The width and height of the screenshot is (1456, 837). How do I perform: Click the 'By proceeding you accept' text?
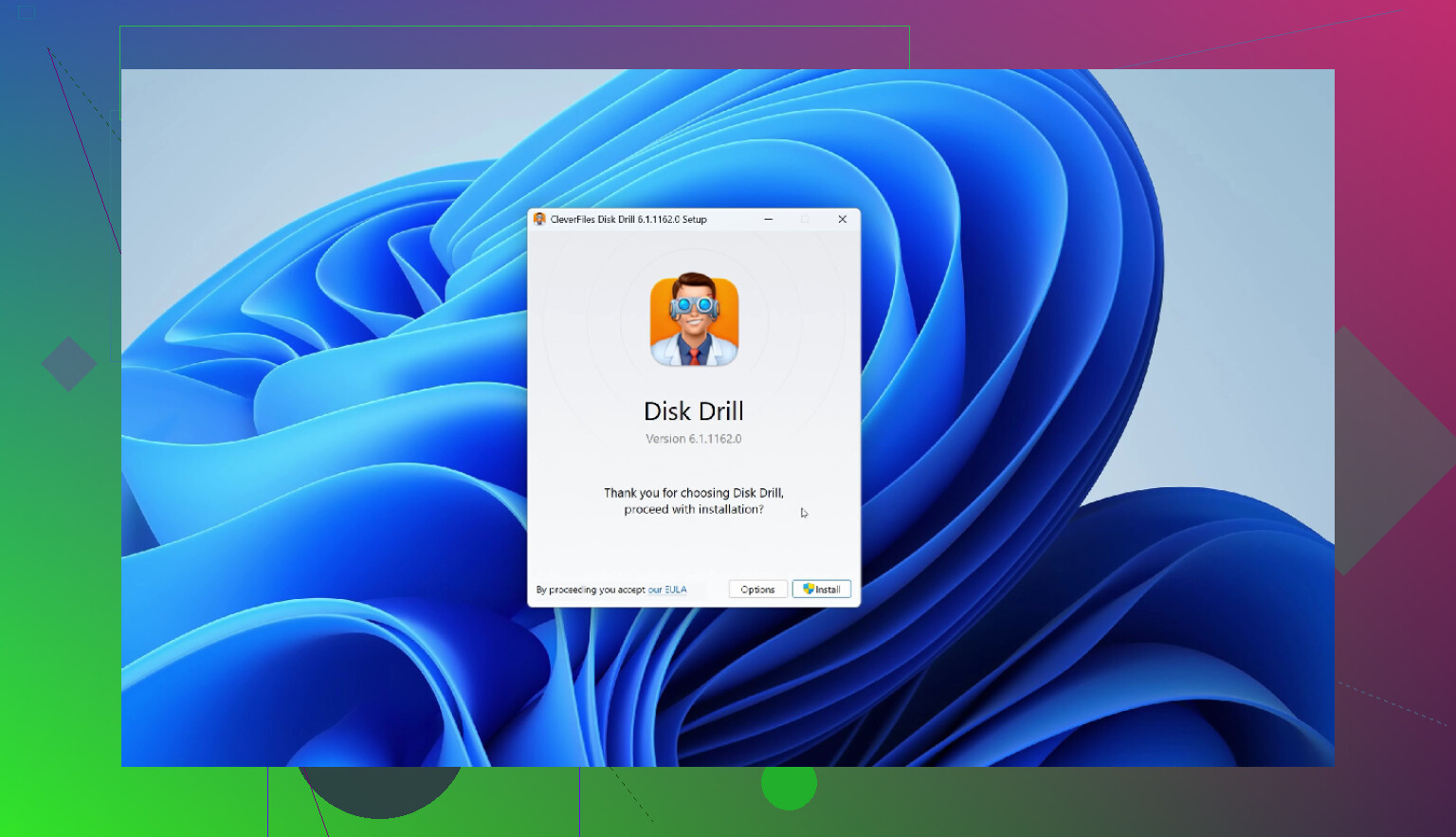(591, 590)
